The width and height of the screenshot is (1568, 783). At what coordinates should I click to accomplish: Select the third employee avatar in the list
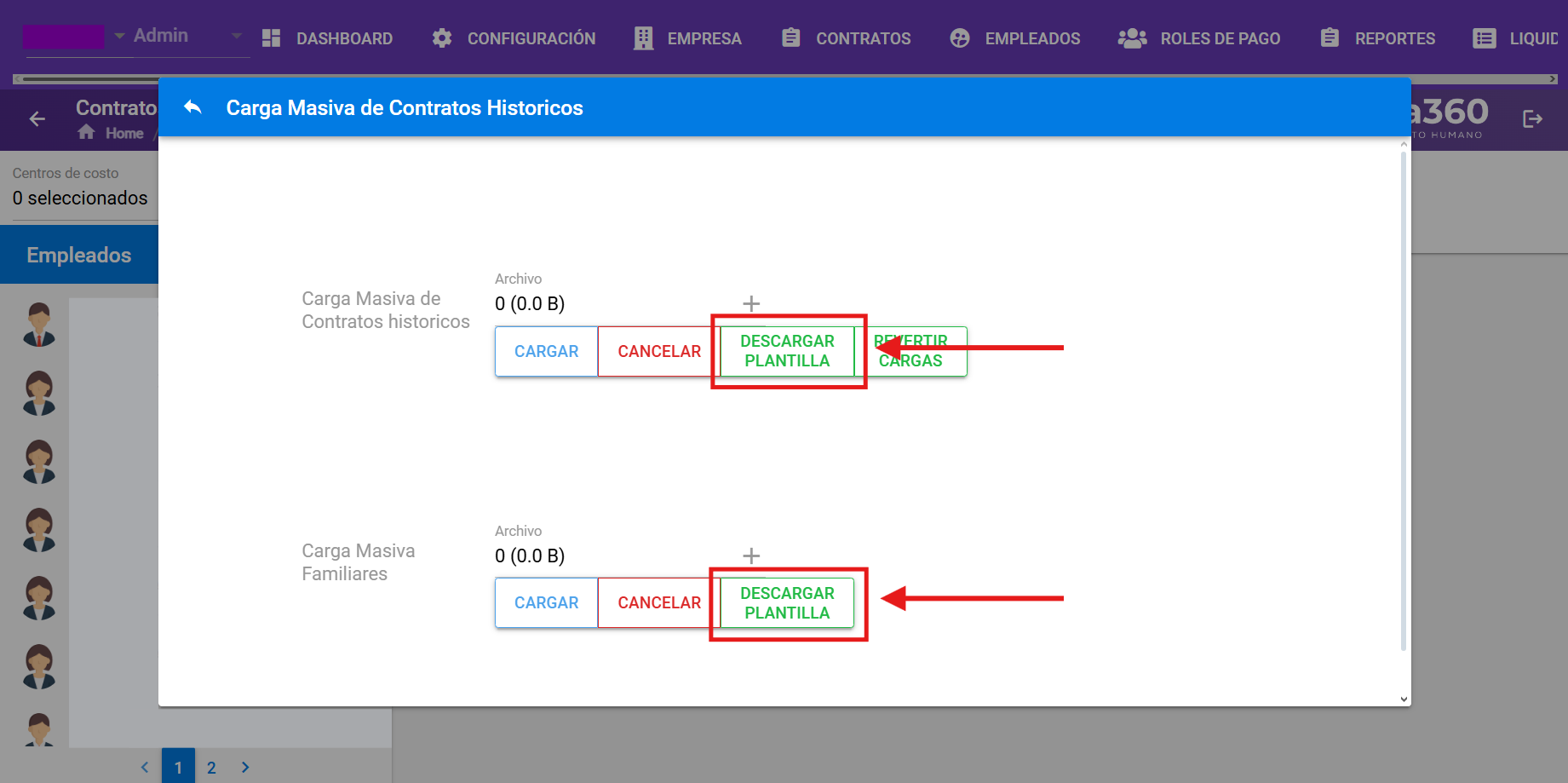point(39,462)
